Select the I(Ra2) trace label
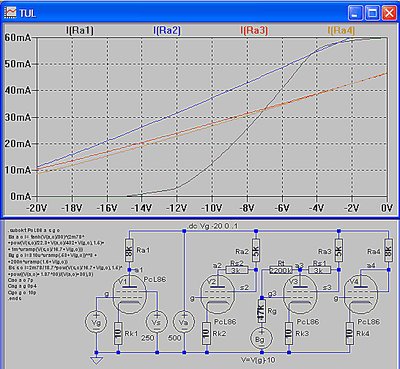This screenshot has height=369, width=400. pos(167,30)
